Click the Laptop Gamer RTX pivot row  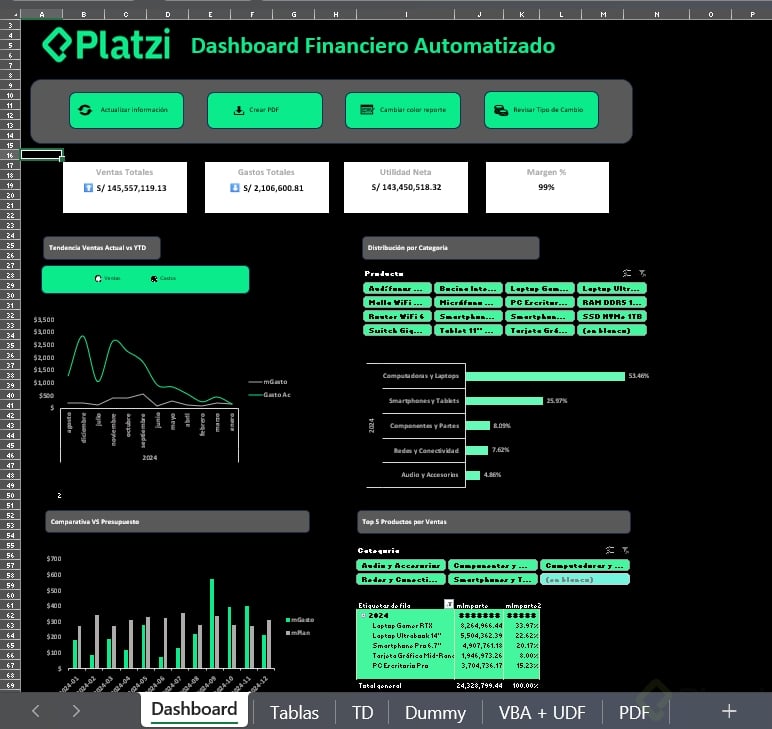click(x=448, y=626)
